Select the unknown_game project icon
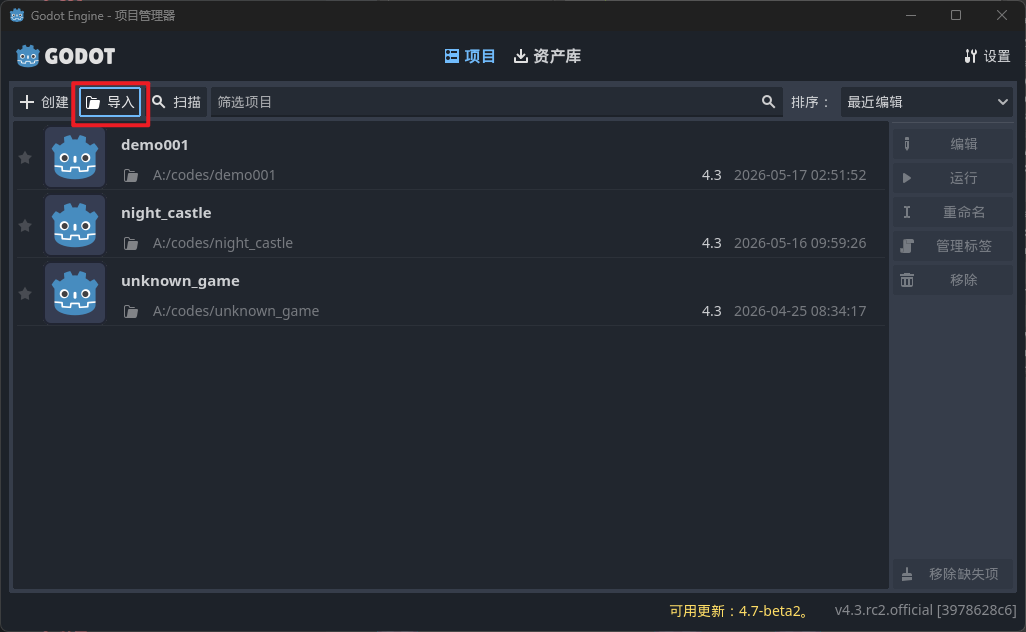1026x632 pixels. 75,293
